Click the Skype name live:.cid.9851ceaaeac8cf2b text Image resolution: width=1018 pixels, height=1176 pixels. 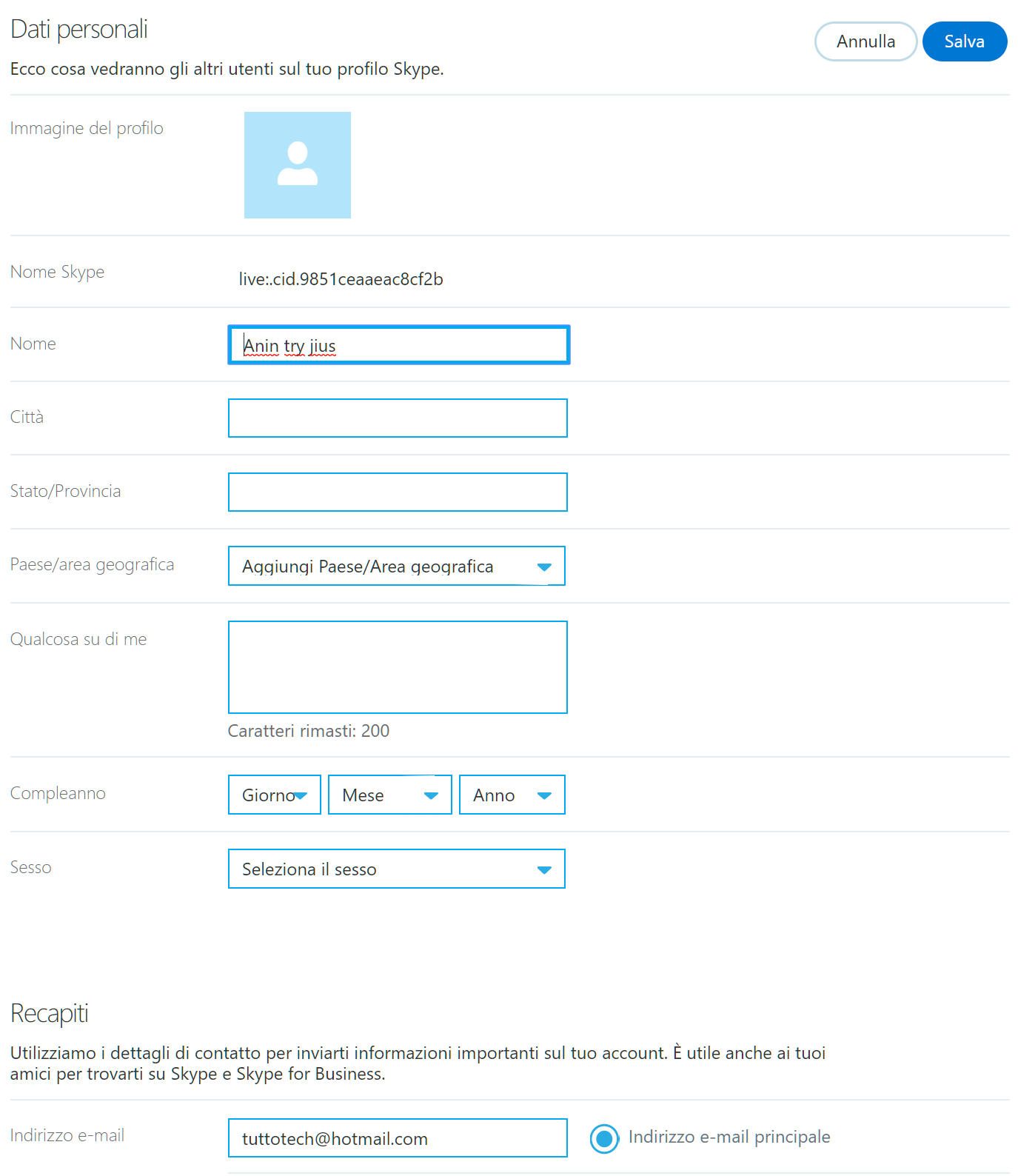(x=341, y=279)
